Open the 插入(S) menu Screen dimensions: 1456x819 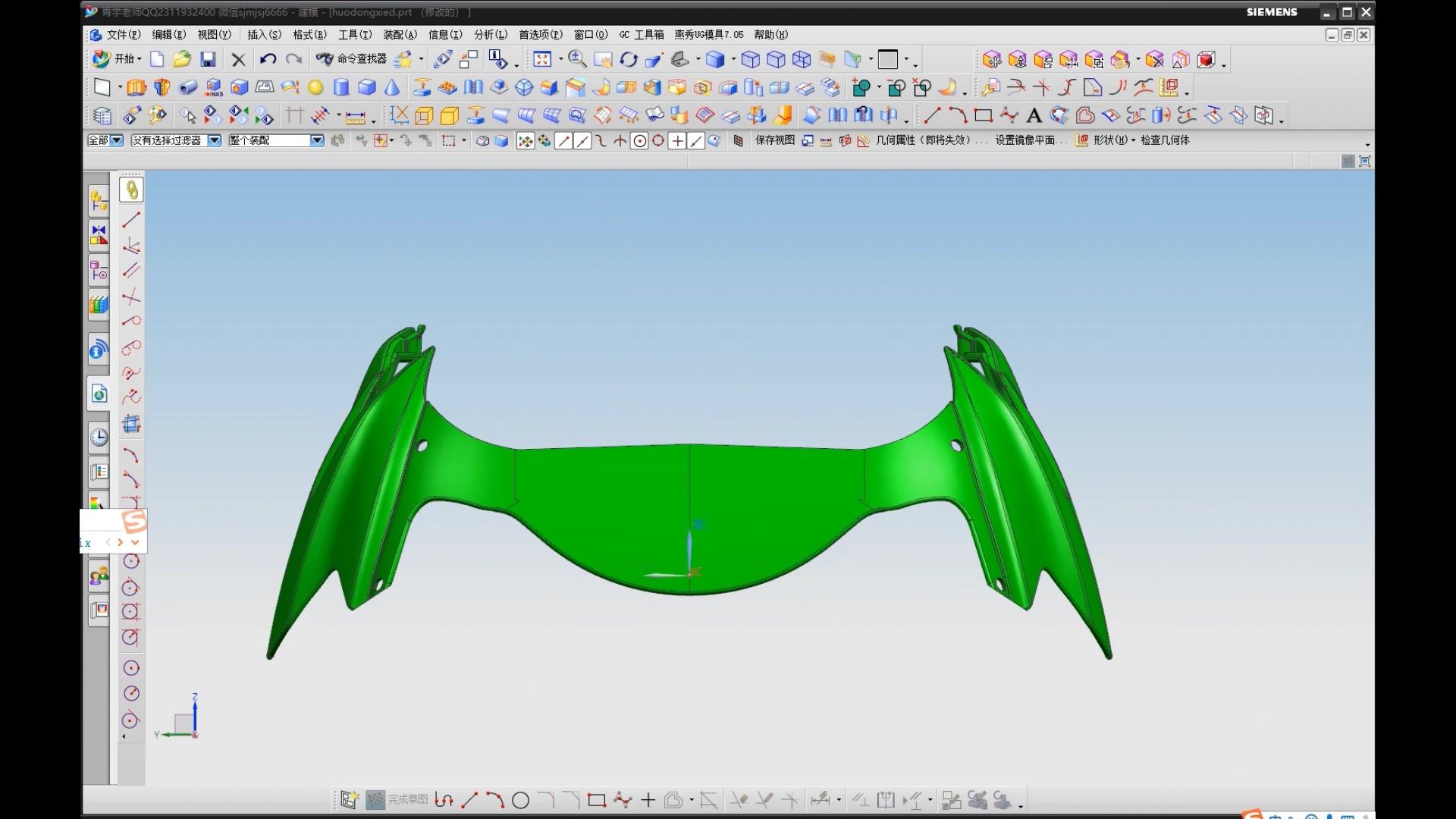(263, 35)
